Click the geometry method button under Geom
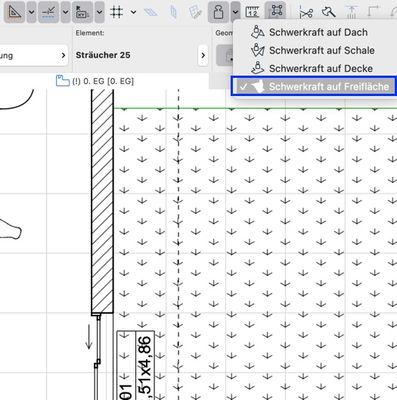The image size is (397, 400). 225,56
